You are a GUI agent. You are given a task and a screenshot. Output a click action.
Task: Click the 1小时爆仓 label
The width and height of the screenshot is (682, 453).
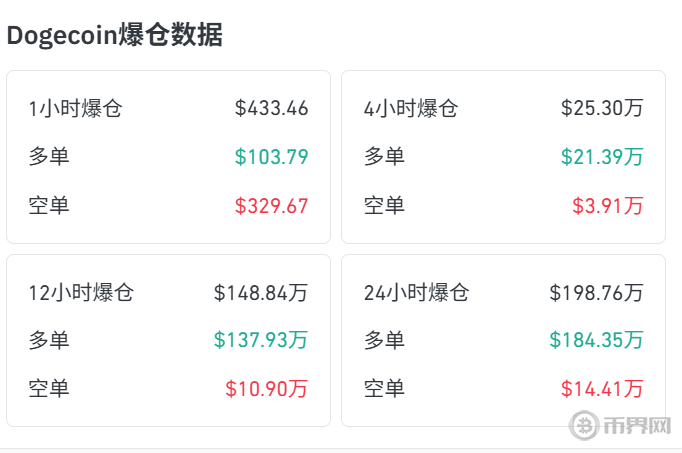(x=75, y=108)
